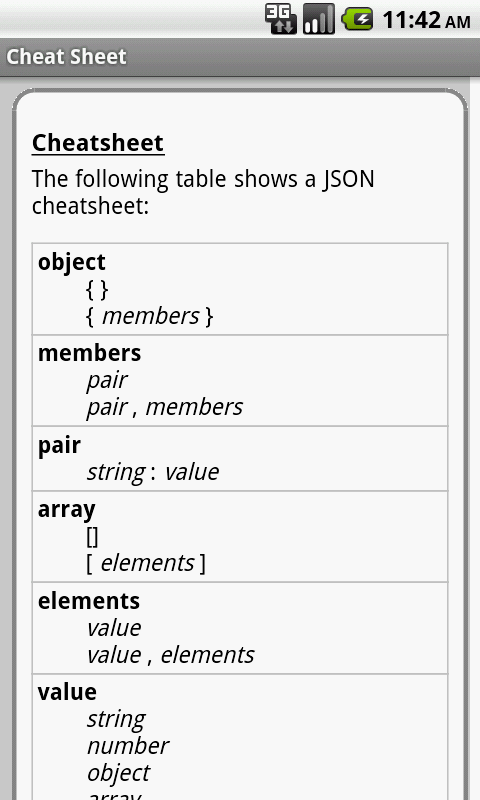
Task: Select the bold elements term
Action: (89, 601)
